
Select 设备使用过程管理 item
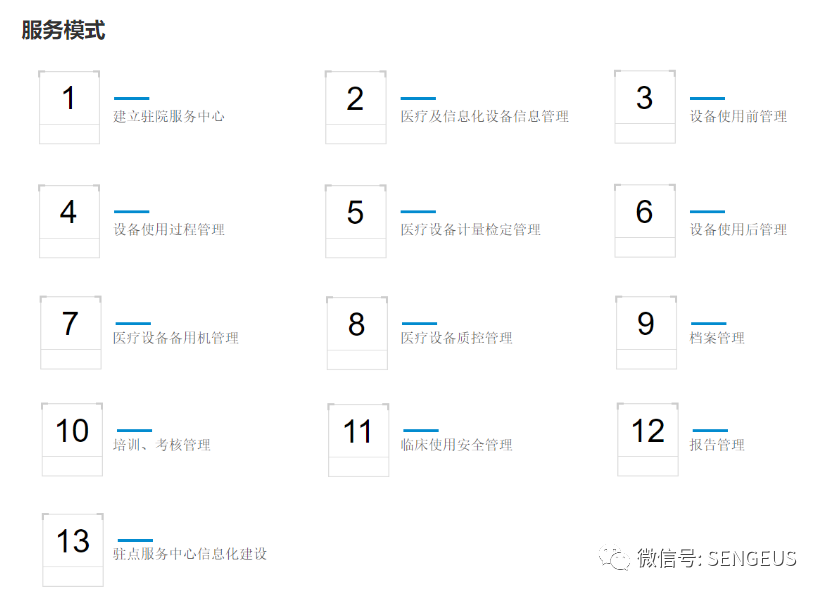169,229
